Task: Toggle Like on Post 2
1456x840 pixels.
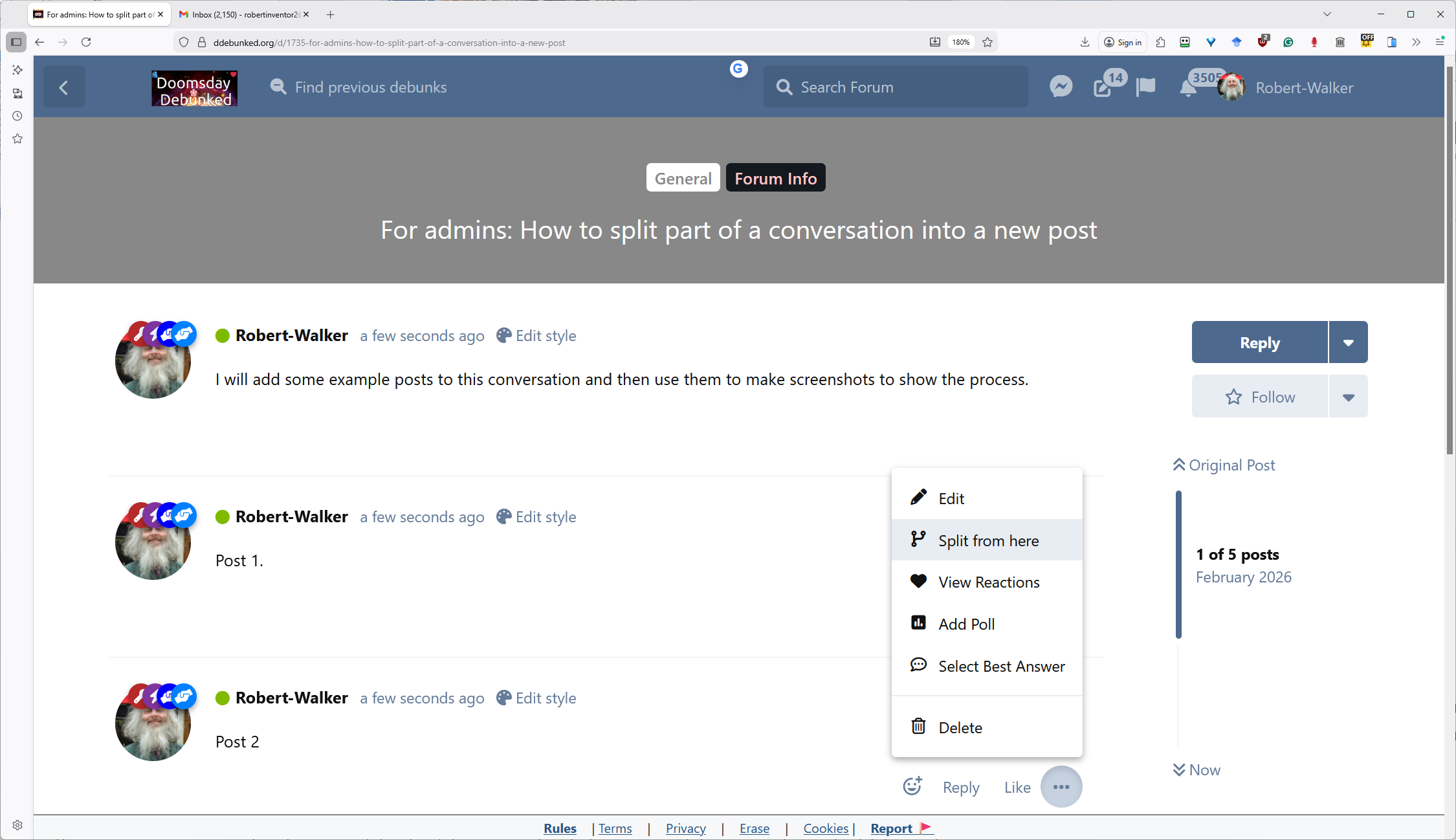Action: 1017,787
